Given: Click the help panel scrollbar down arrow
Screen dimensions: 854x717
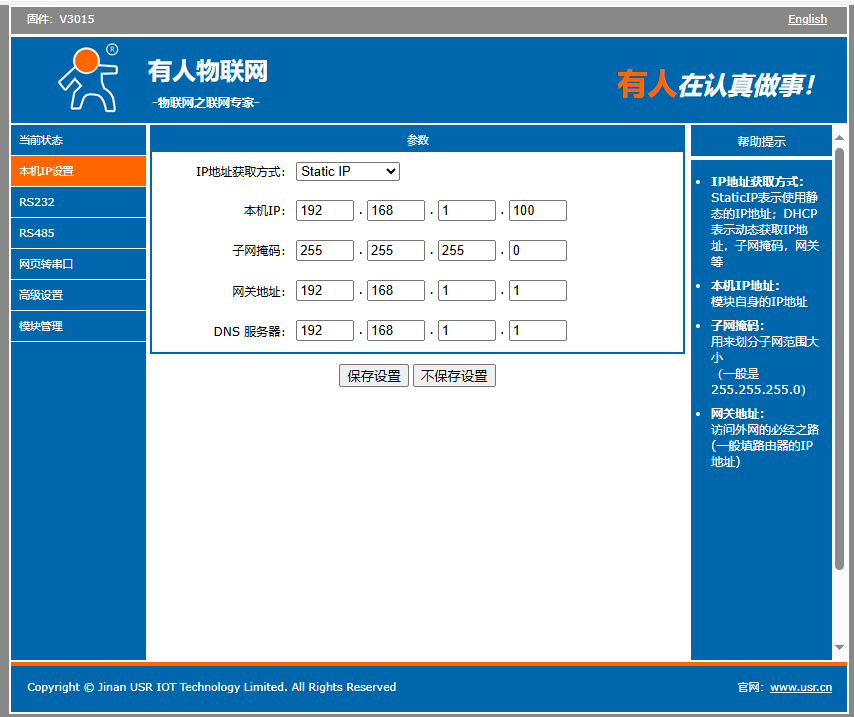Looking at the screenshot, I should (x=839, y=649).
